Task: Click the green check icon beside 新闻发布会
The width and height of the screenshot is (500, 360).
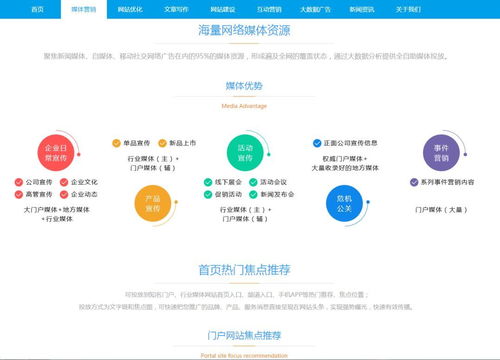Action: click(253, 194)
